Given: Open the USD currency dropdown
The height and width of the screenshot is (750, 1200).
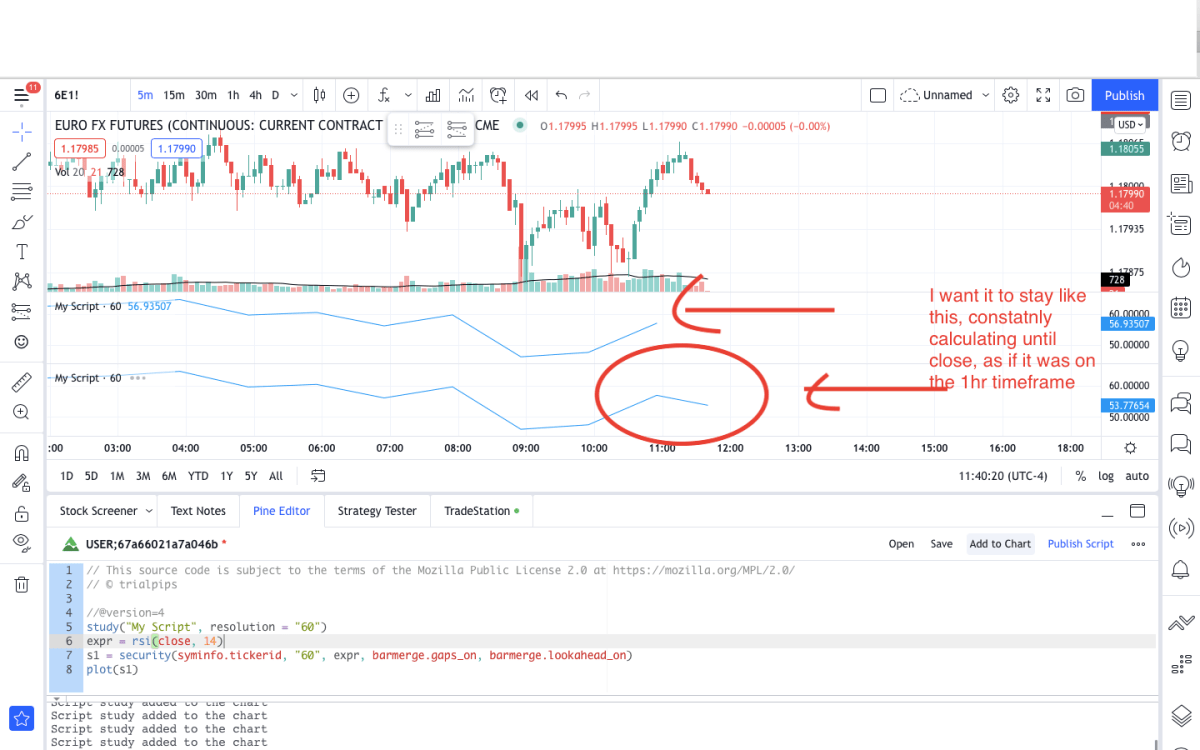Looking at the screenshot, I should click(x=1131, y=124).
